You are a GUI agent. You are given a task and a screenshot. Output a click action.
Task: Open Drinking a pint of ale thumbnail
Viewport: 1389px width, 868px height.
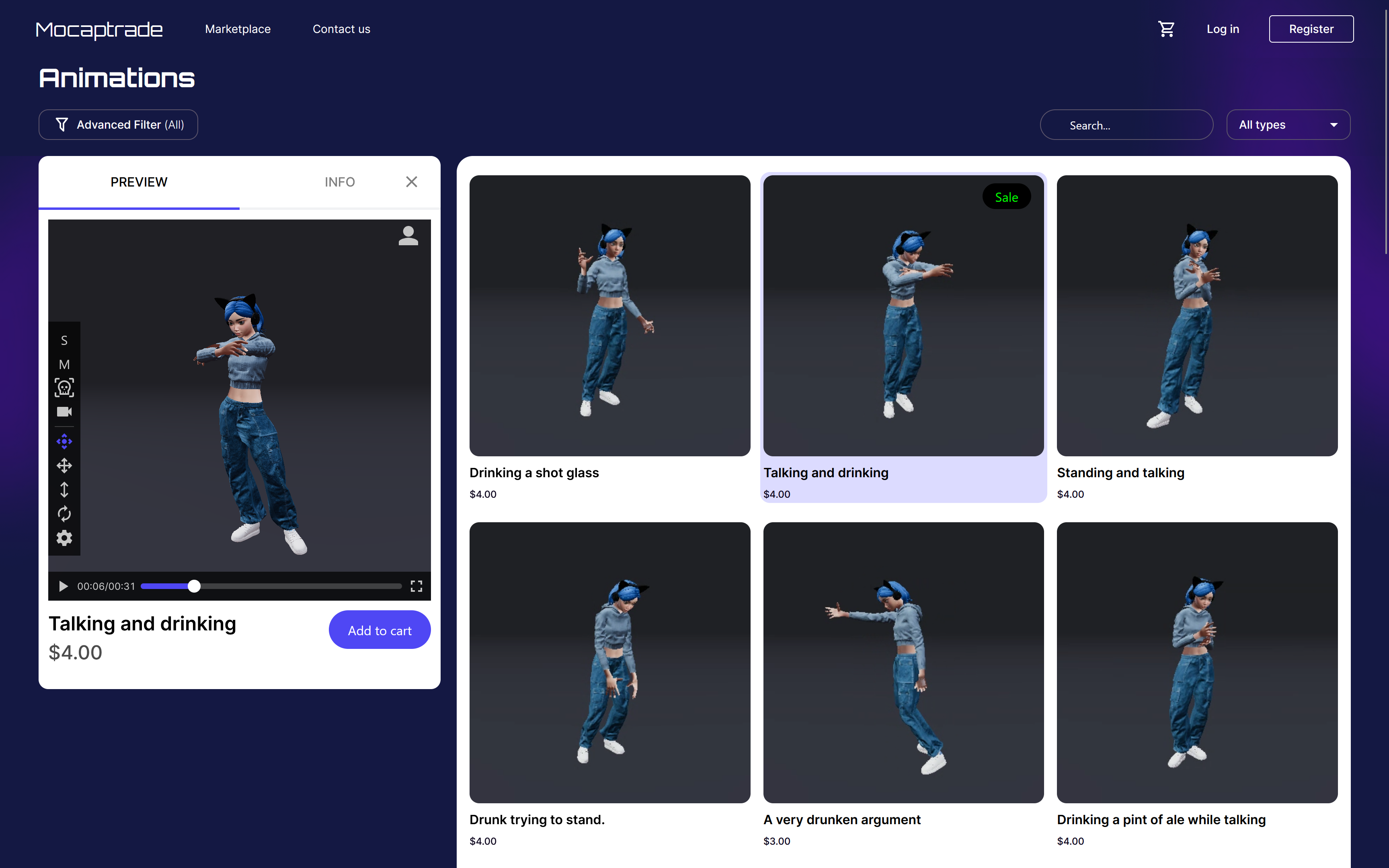(1197, 663)
